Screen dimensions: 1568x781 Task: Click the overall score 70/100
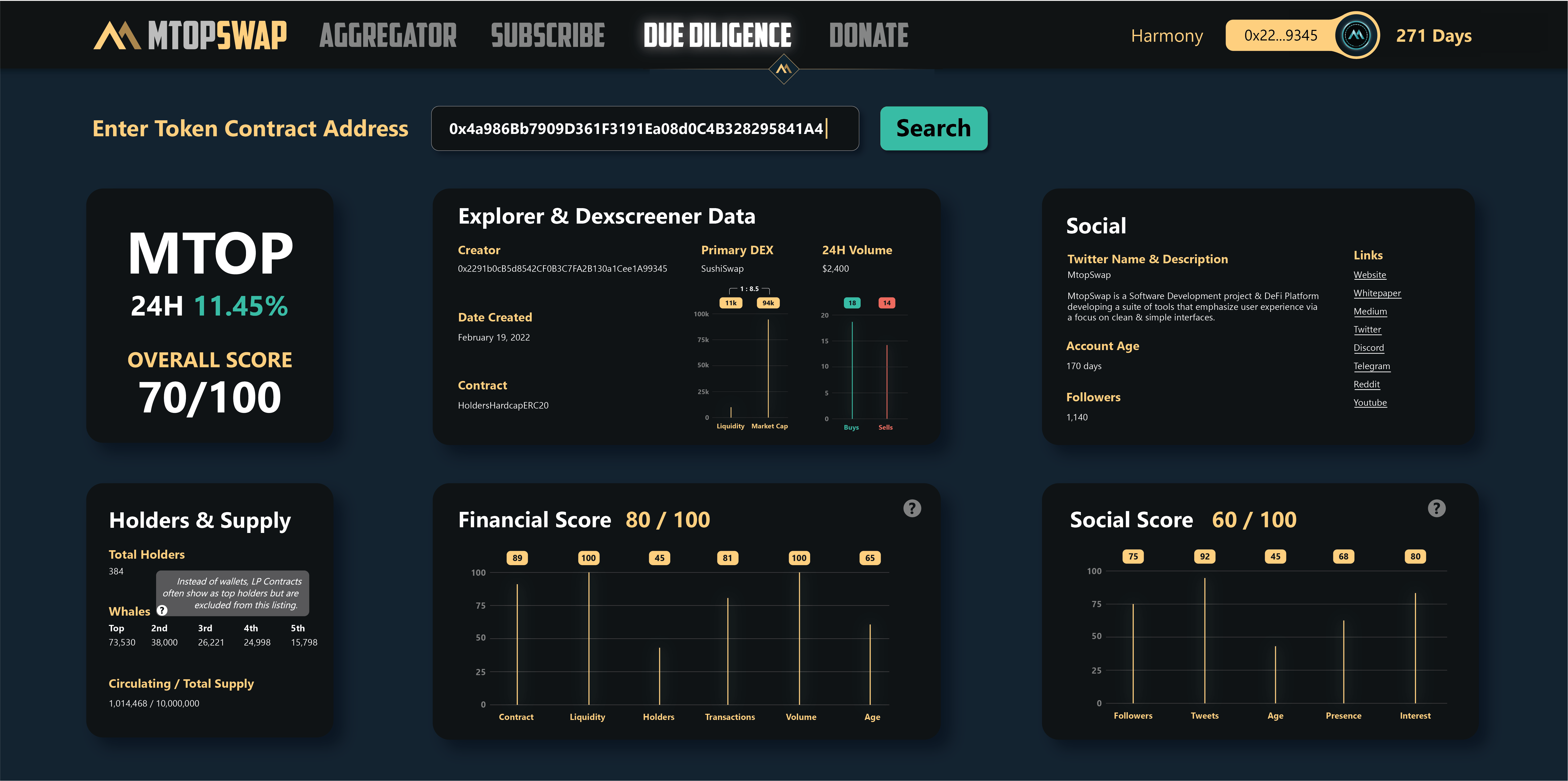[x=210, y=398]
